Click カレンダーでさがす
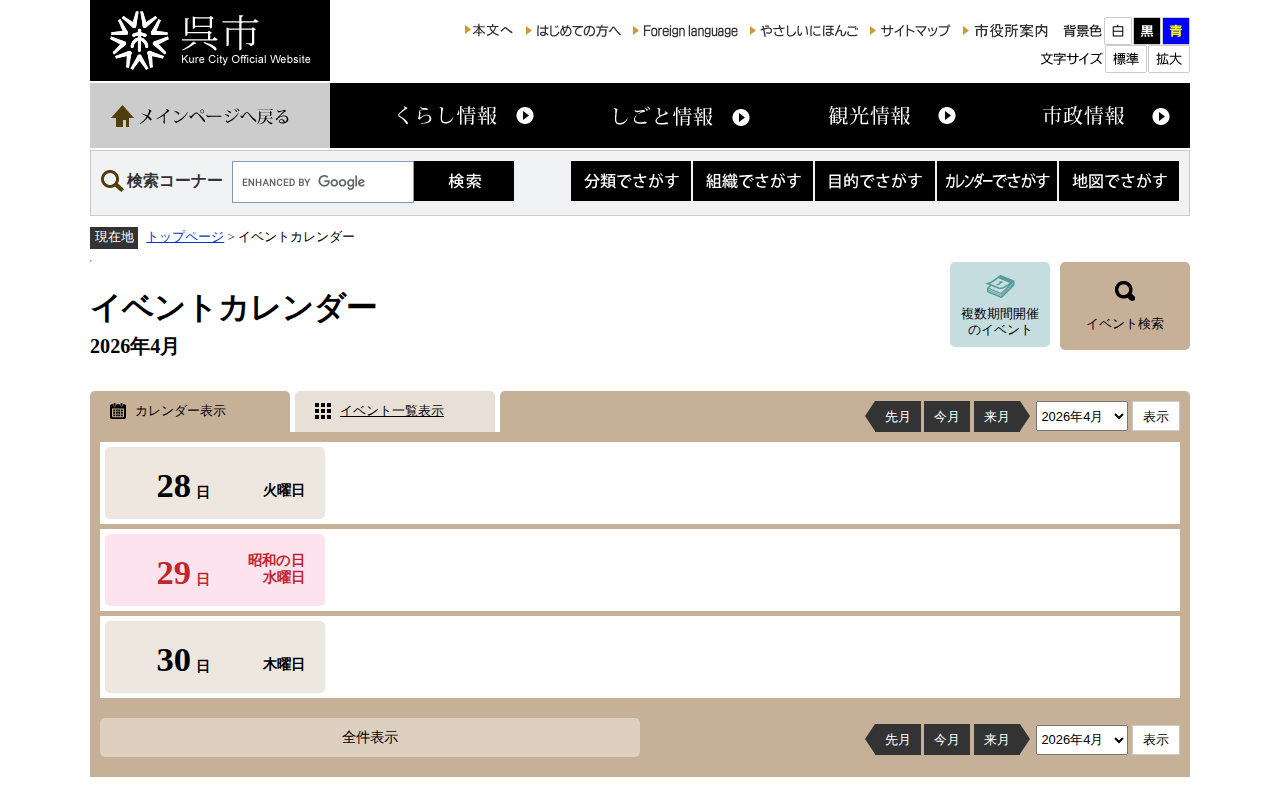 point(997,181)
